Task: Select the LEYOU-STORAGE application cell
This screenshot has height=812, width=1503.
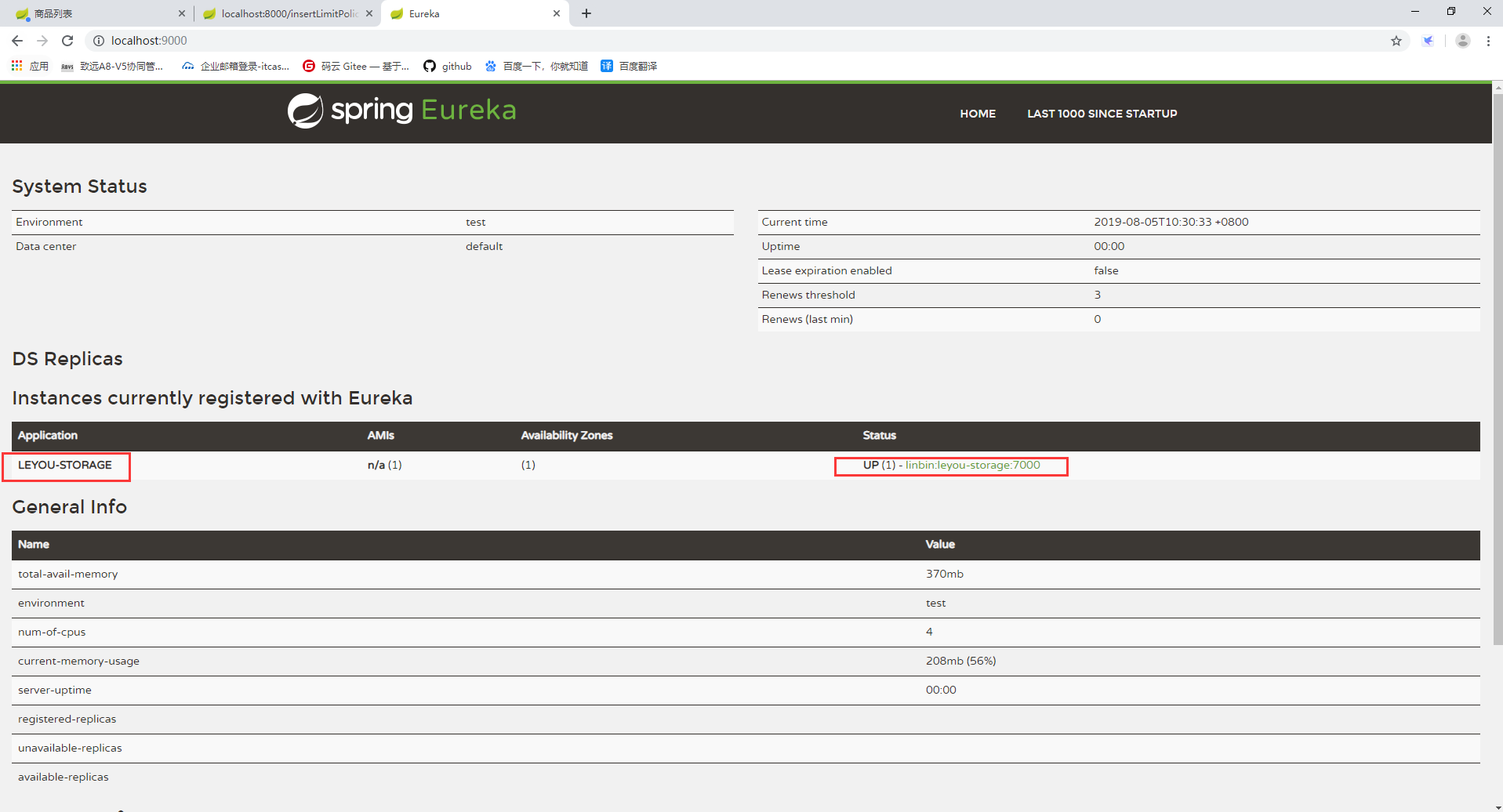Action: pos(65,465)
